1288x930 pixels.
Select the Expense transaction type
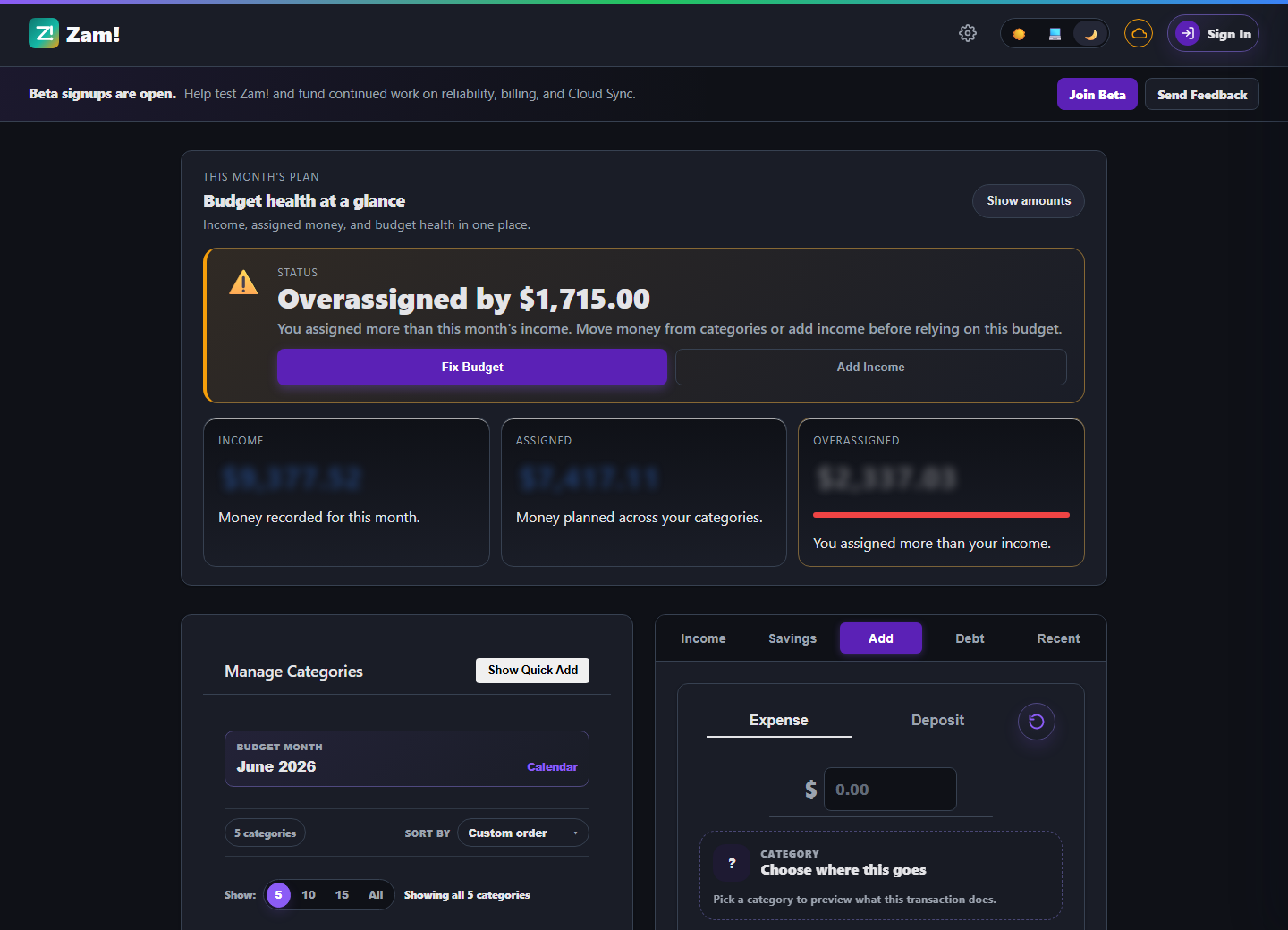coord(779,721)
